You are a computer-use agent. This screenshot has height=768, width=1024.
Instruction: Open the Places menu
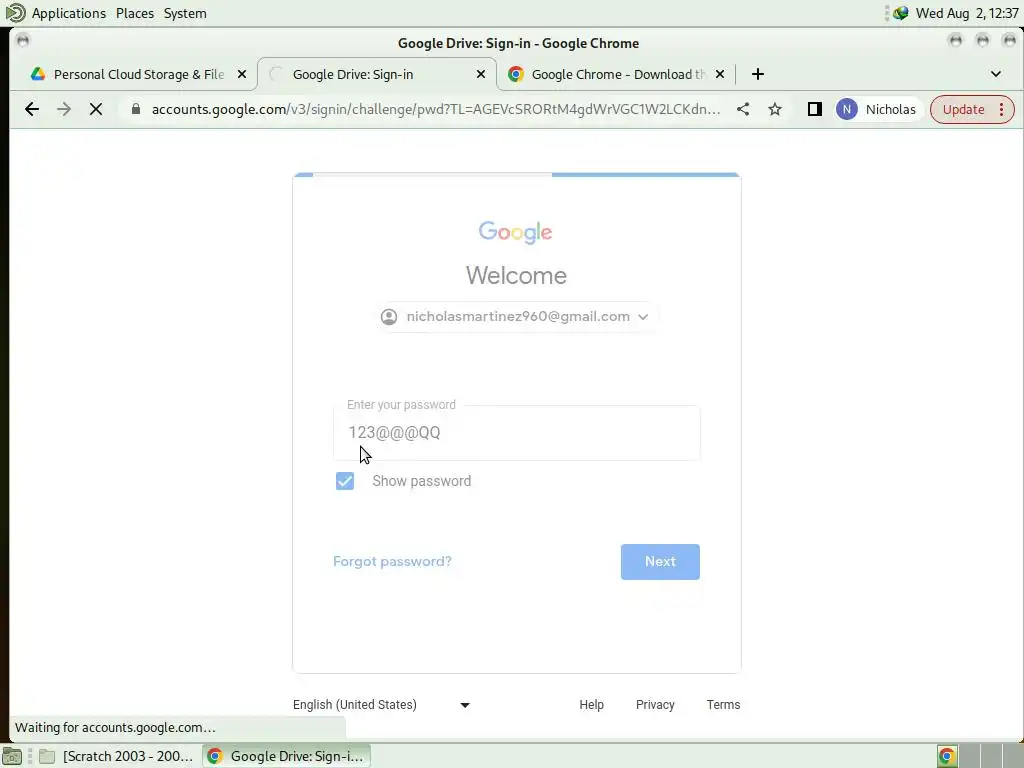pyautogui.click(x=135, y=13)
